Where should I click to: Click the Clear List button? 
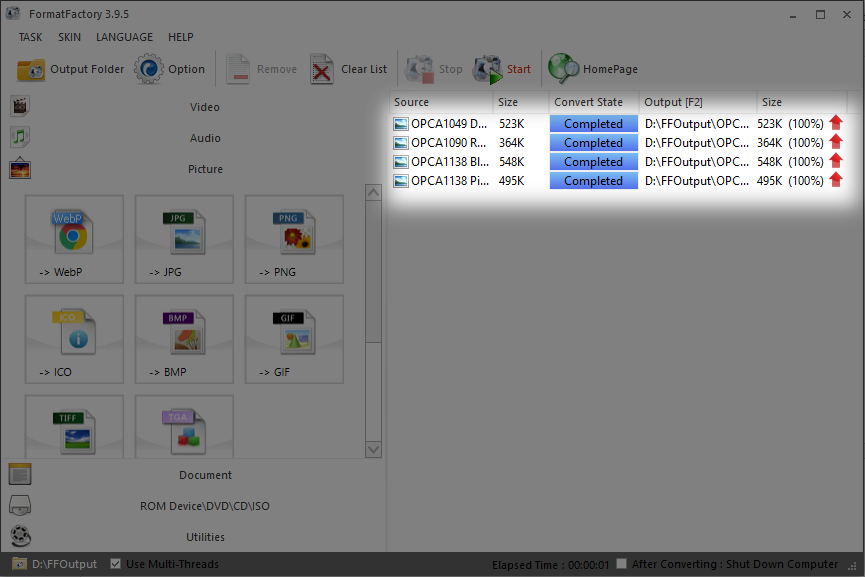click(348, 69)
